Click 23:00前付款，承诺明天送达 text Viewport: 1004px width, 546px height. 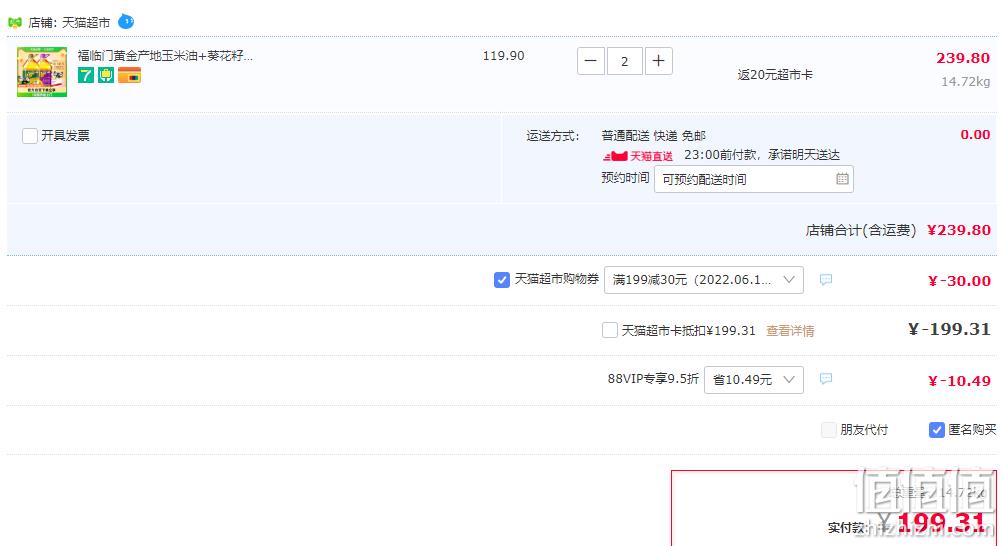[x=761, y=155]
